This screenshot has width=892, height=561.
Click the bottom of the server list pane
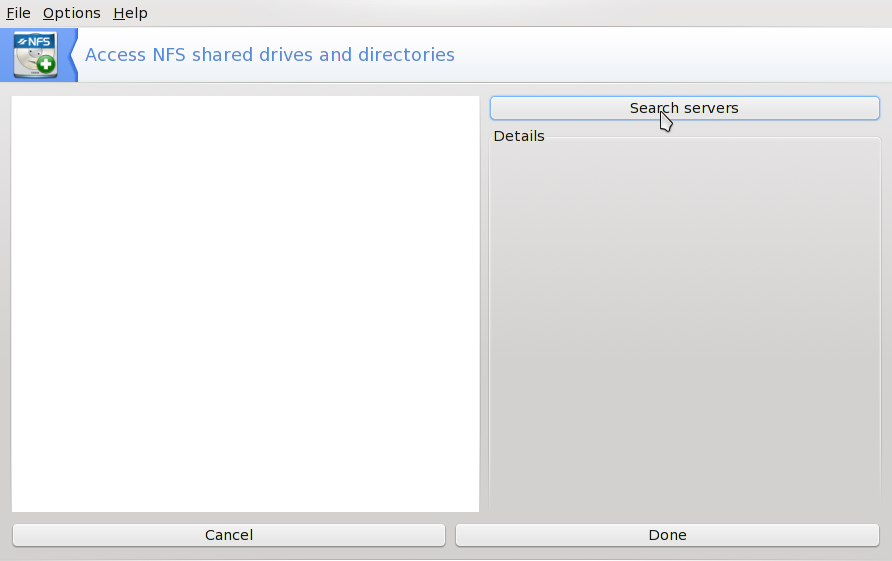pos(245,500)
